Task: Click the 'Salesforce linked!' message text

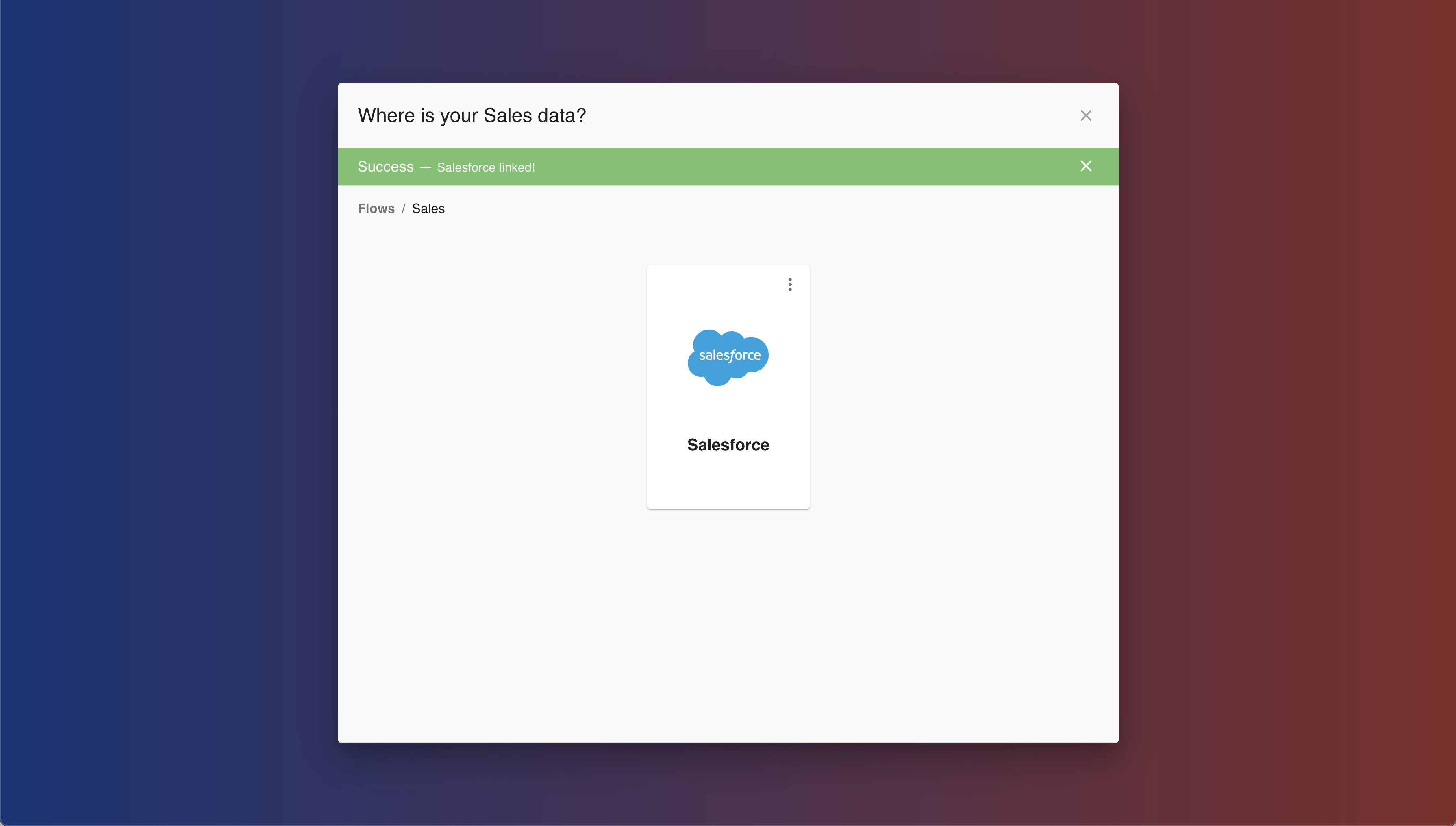Action: tap(486, 167)
